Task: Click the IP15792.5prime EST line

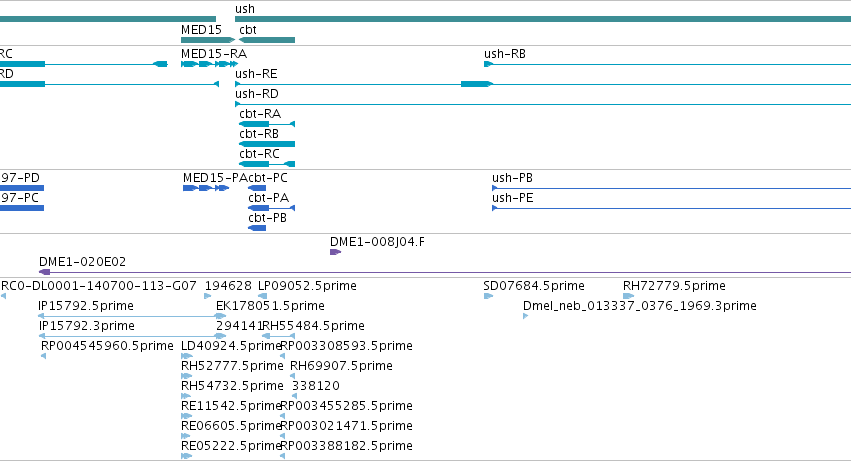Action: 132,316
